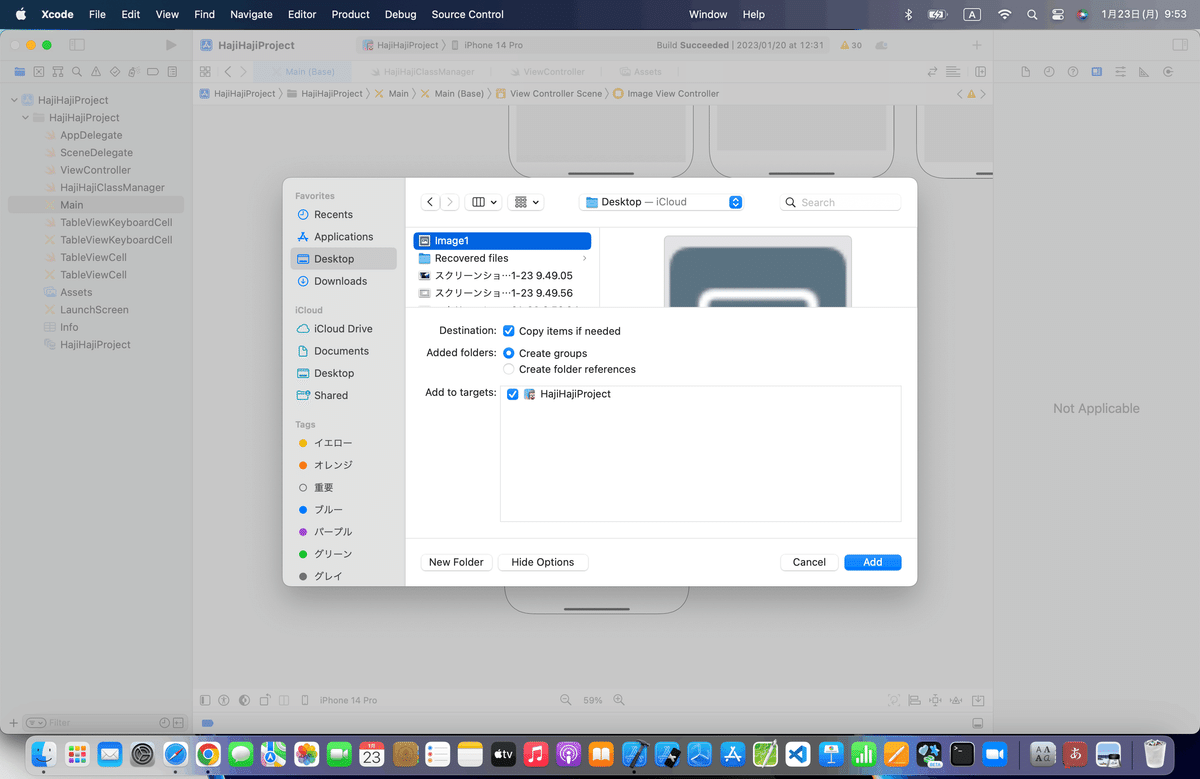Click the Add button
Screen dimensions: 1200x779
(x=873, y=562)
